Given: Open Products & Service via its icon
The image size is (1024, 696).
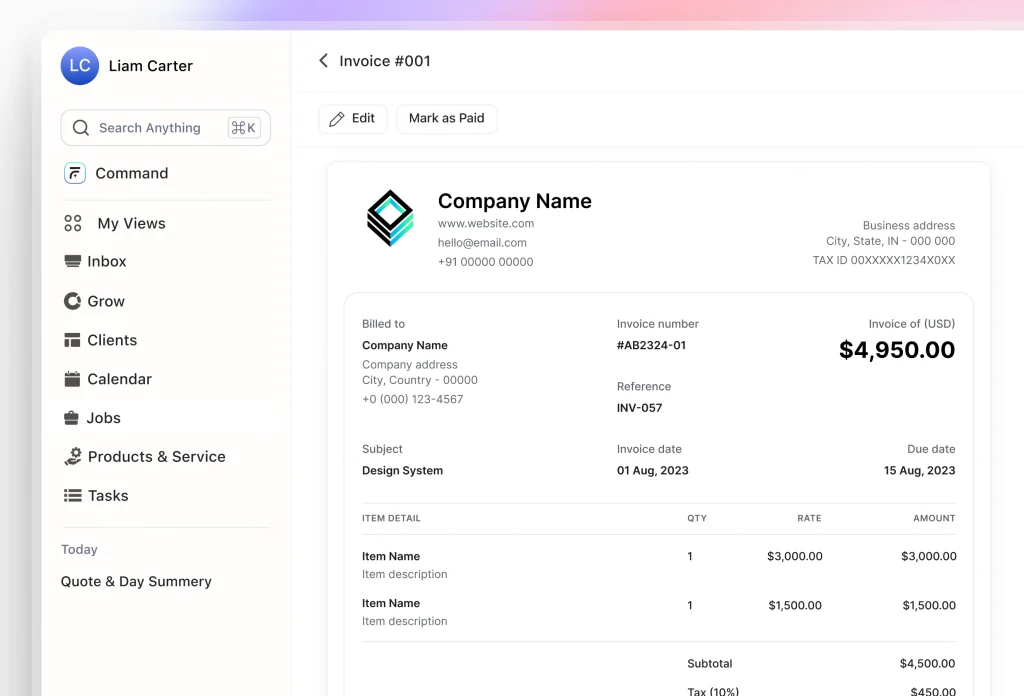Looking at the screenshot, I should pos(72,456).
